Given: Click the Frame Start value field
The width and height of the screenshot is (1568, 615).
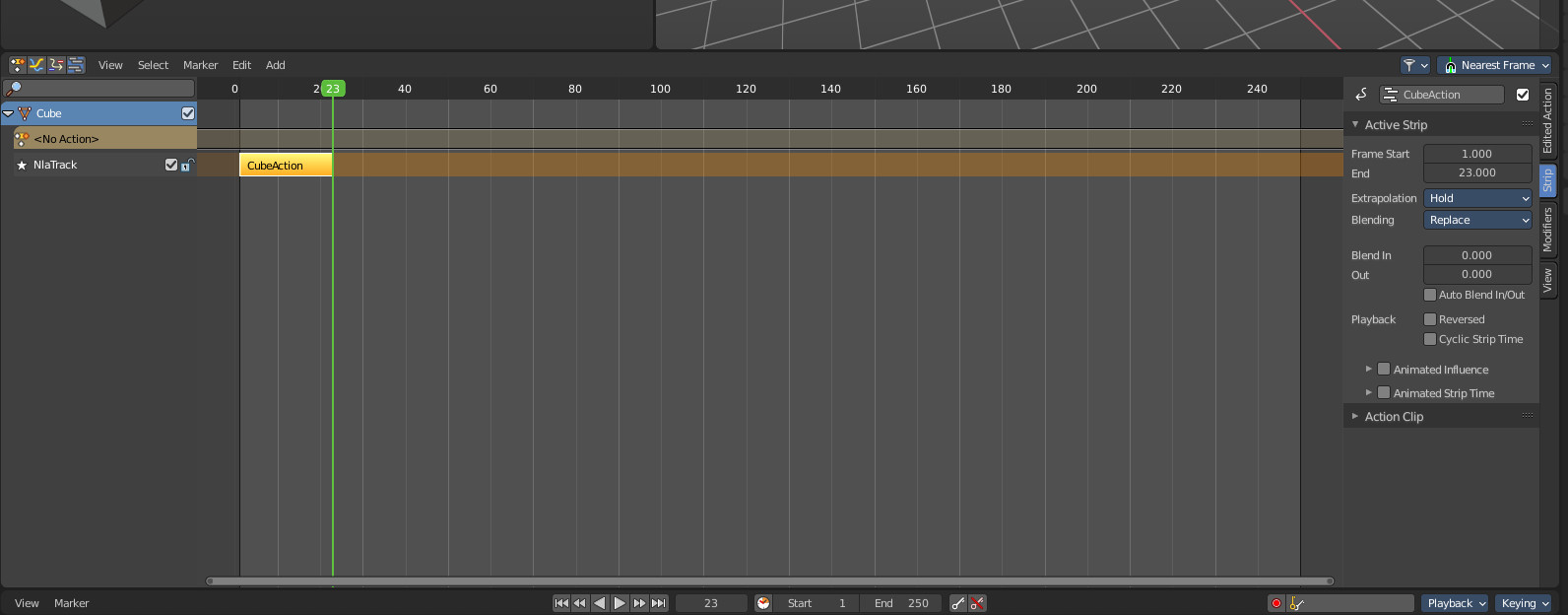Looking at the screenshot, I should pyautogui.click(x=1477, y=154).
